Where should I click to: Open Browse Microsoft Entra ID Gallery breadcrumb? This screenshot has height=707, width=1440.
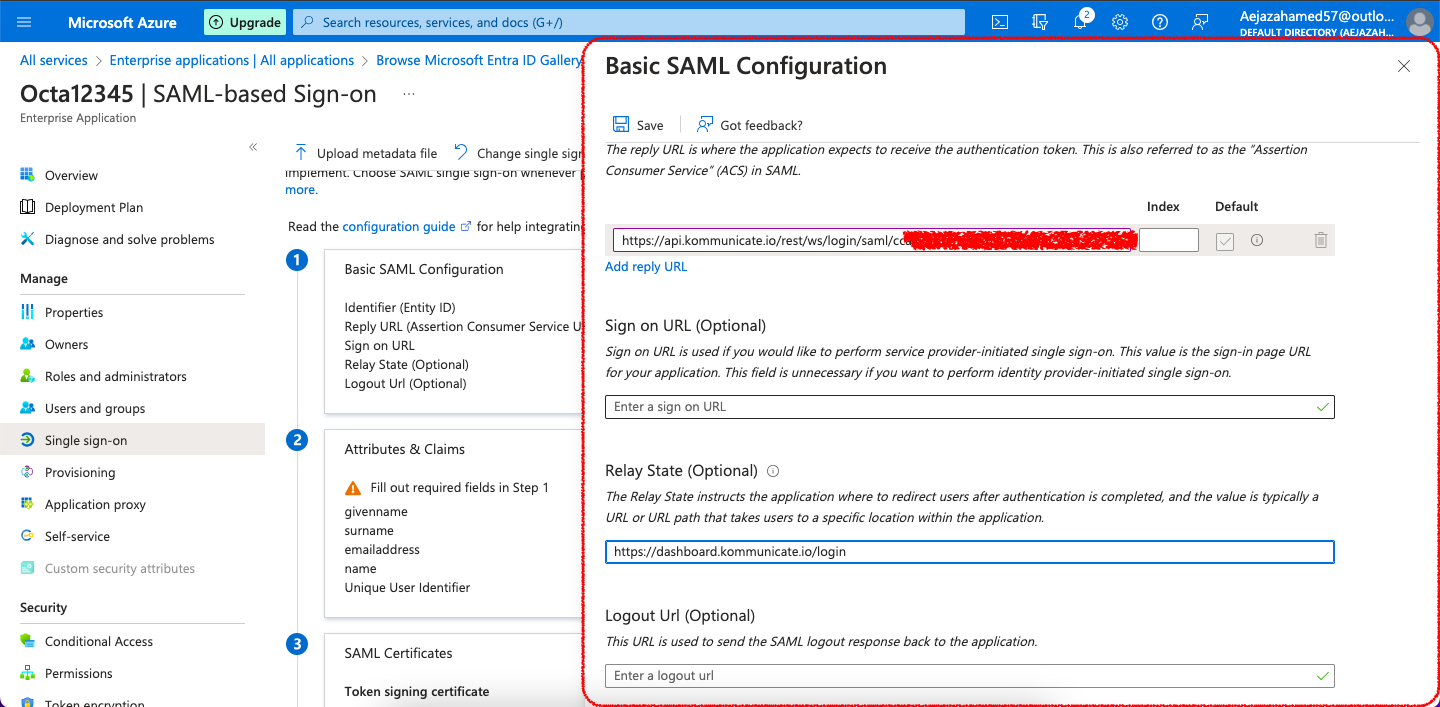click(x=479, y=60)
